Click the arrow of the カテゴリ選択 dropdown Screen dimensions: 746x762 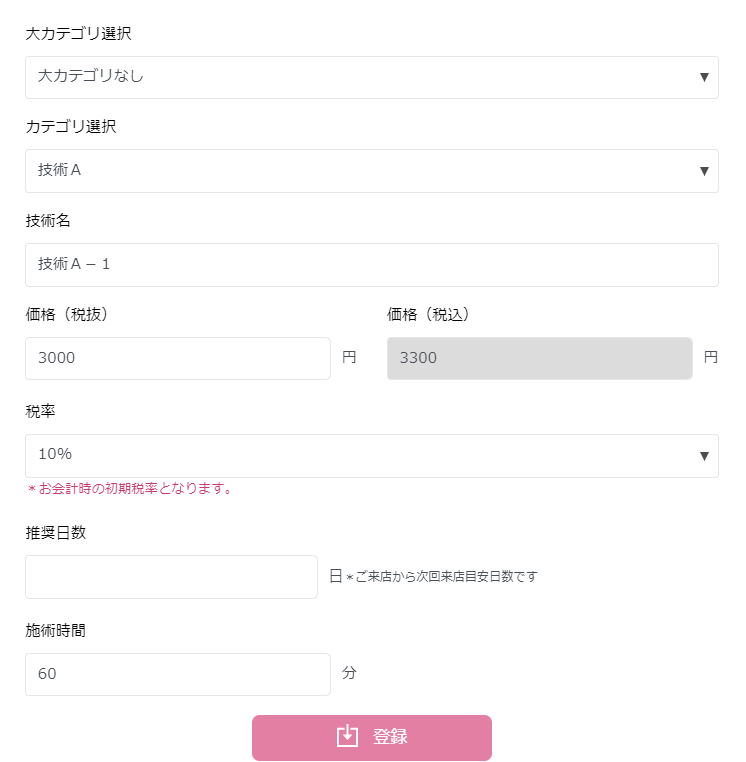click(x=704, y=171)
